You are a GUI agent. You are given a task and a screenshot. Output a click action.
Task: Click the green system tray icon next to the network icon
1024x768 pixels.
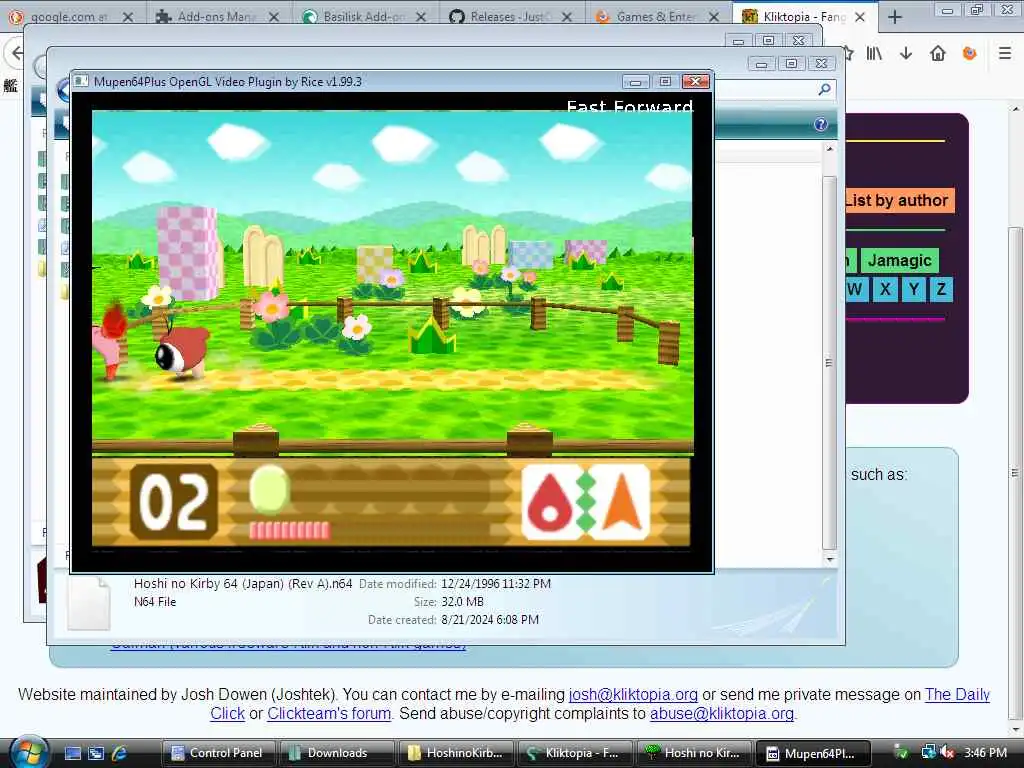click(x=901, y=753)
